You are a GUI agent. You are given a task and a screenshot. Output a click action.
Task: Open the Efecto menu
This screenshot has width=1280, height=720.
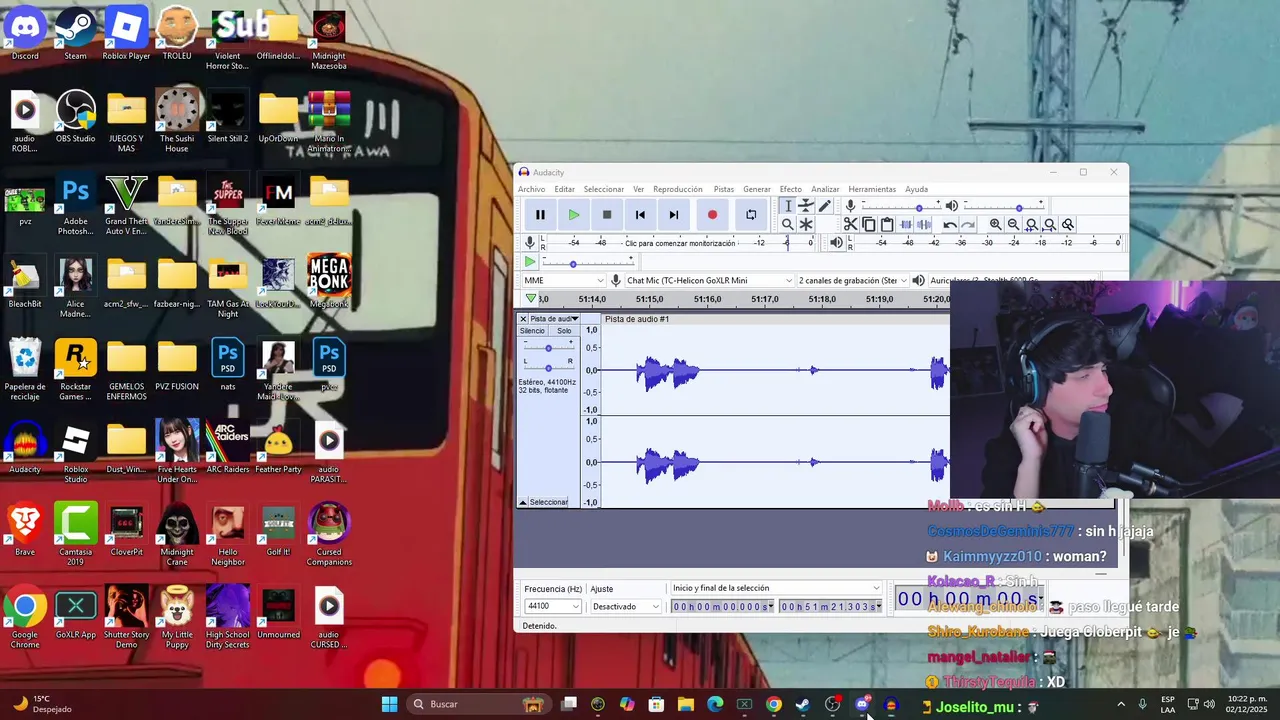point(791,189)
